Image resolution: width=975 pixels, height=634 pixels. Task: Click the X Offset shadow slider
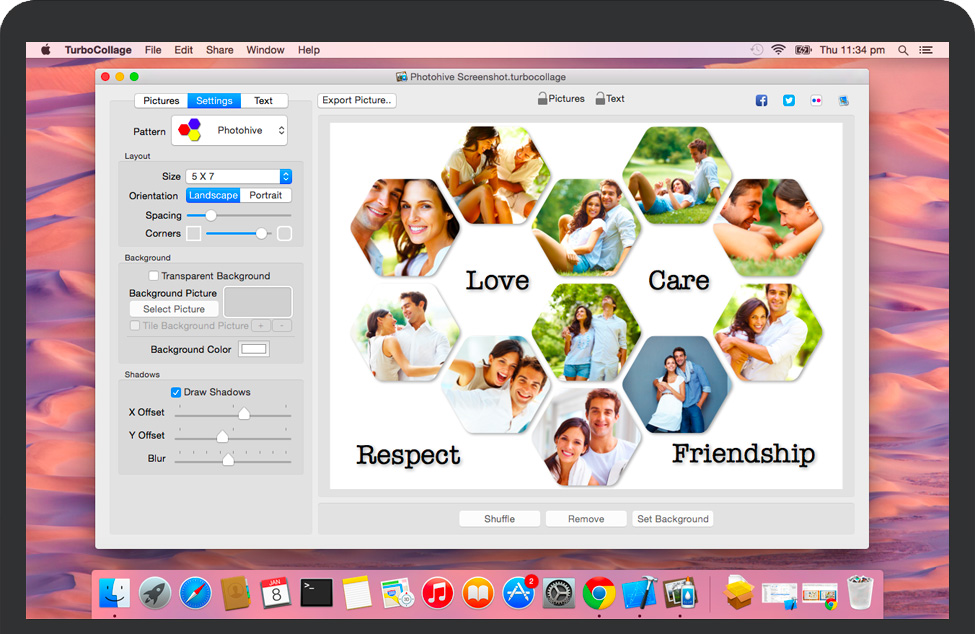pos(233,413)
